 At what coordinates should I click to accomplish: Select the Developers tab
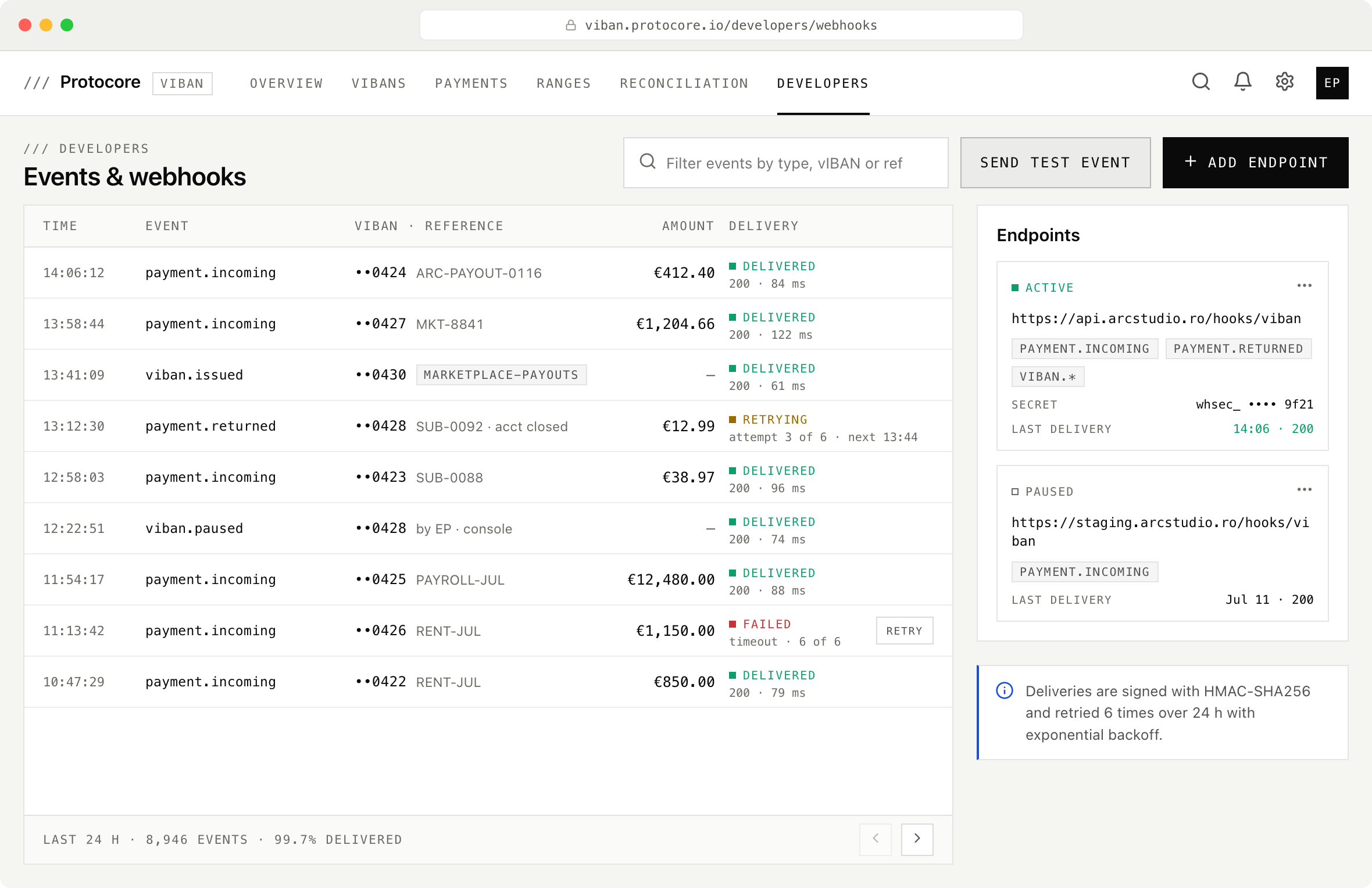[x=823, y=83]
